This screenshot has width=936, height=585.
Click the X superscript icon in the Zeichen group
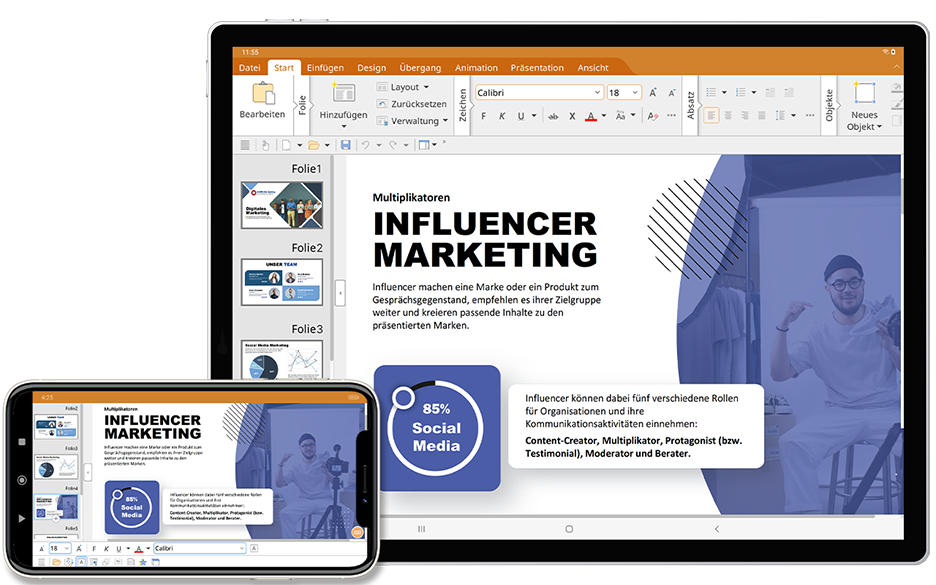coord(572,116)
